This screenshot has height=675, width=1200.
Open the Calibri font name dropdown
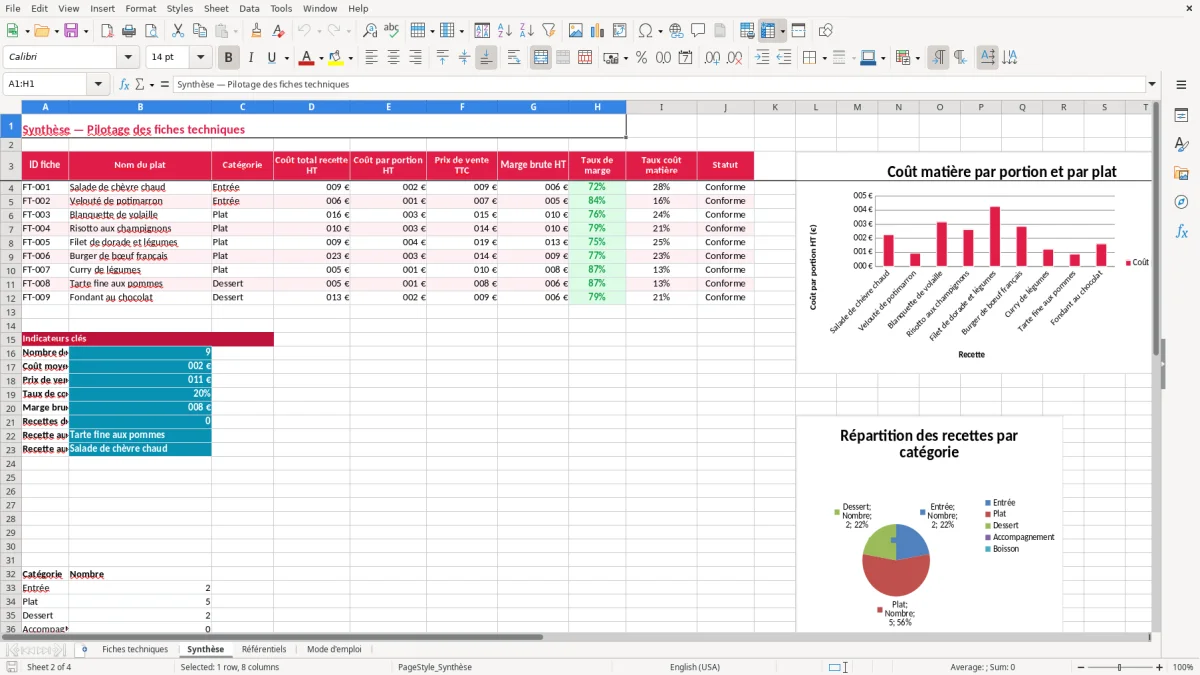point(128,58)
